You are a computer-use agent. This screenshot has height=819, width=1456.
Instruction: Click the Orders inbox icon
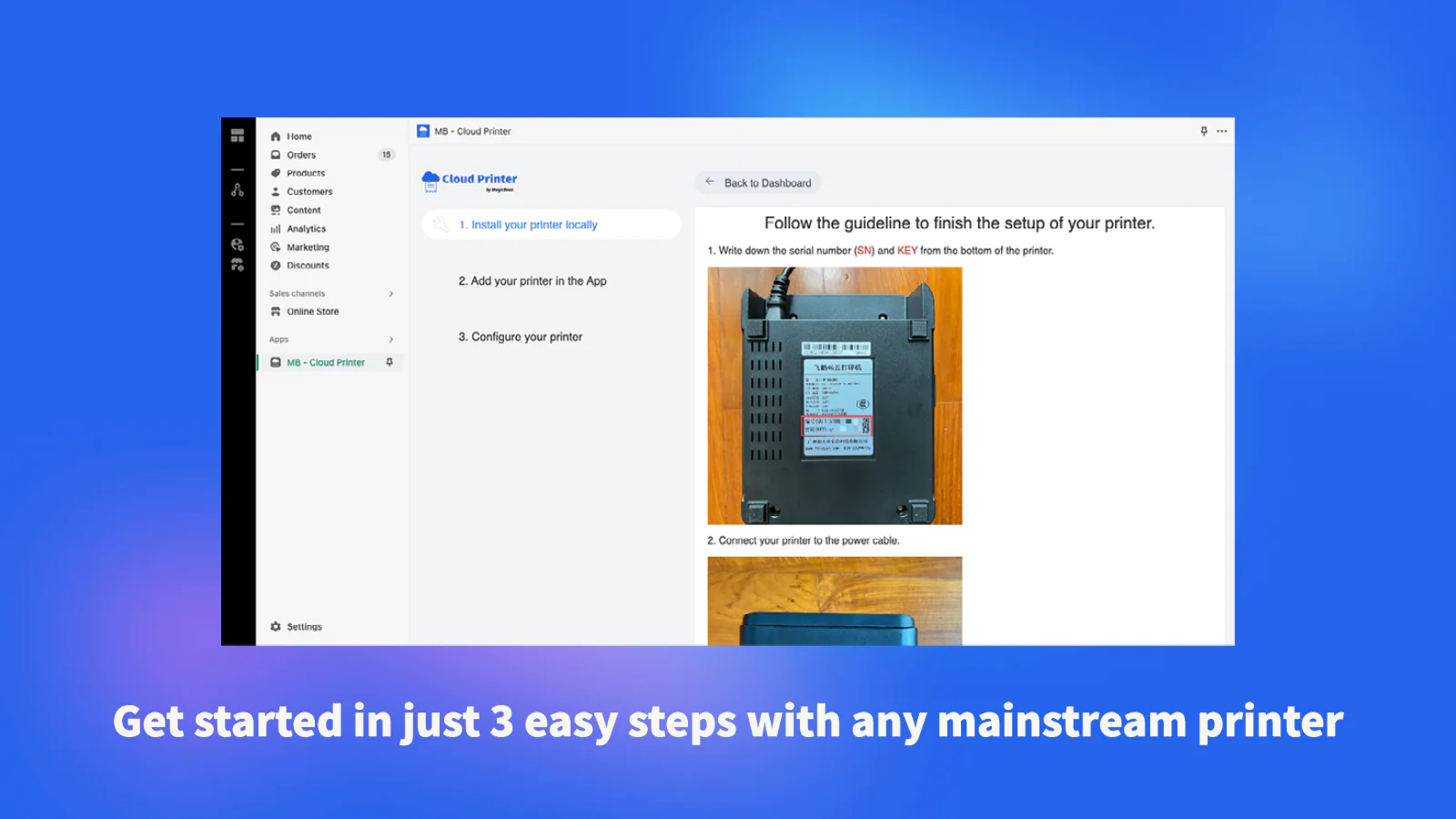(x=276, y=155)
